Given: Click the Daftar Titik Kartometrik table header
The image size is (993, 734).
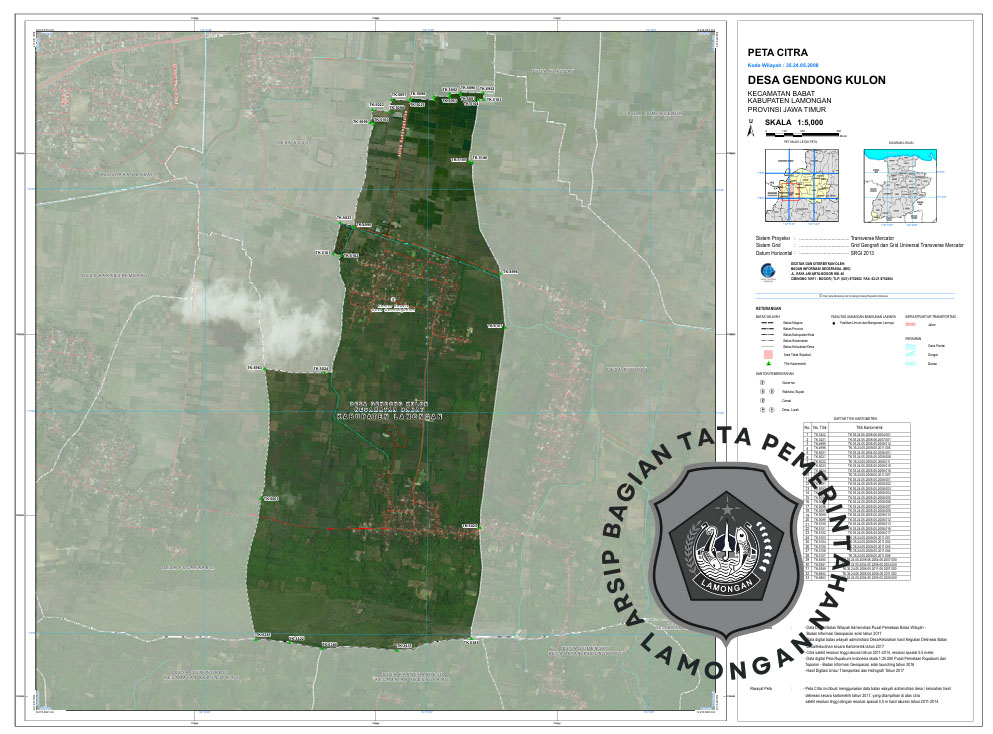Looking at the screenshot, I should pyautogui.click(x=856, y=418).
